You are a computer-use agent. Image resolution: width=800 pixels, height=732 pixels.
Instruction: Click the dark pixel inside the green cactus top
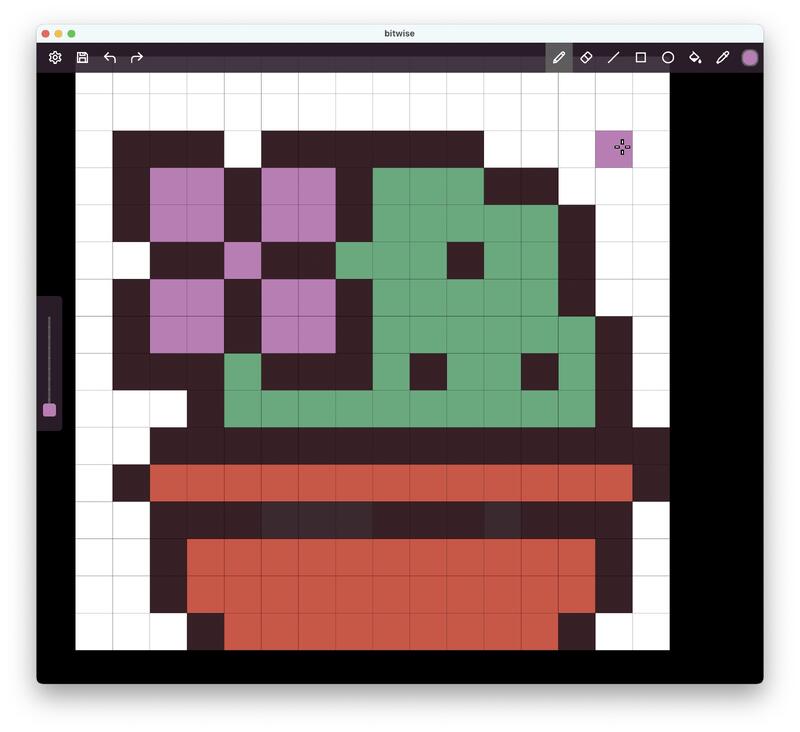(465, 260)
